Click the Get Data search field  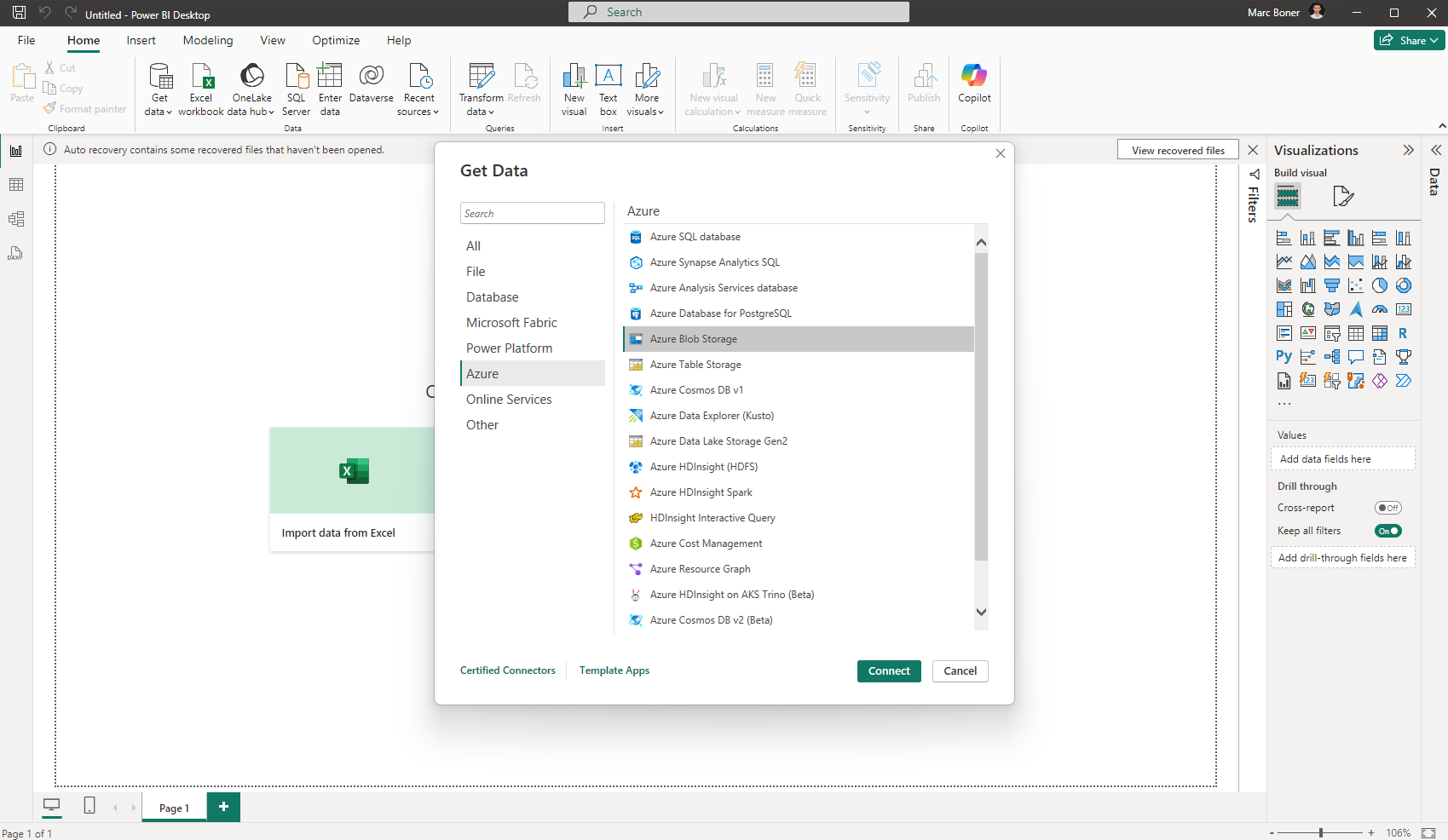click(x=532, y=213)
